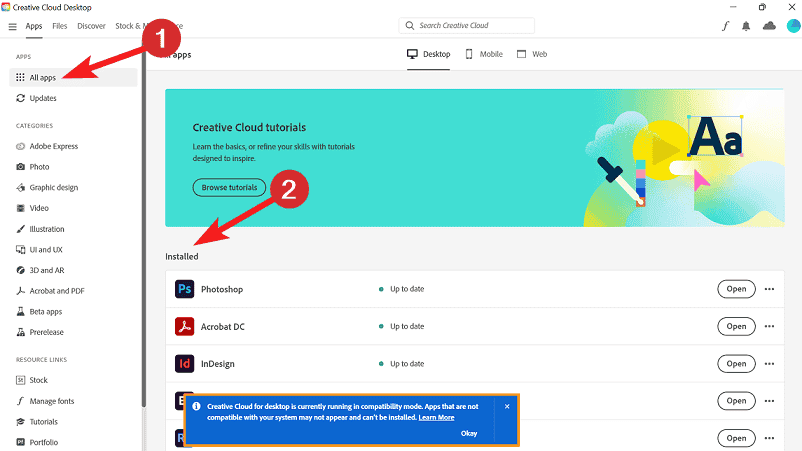Open more options for the fourth app row
Image resolution: width=802 pixels, height=451 pixels.
tap(769, 401)
